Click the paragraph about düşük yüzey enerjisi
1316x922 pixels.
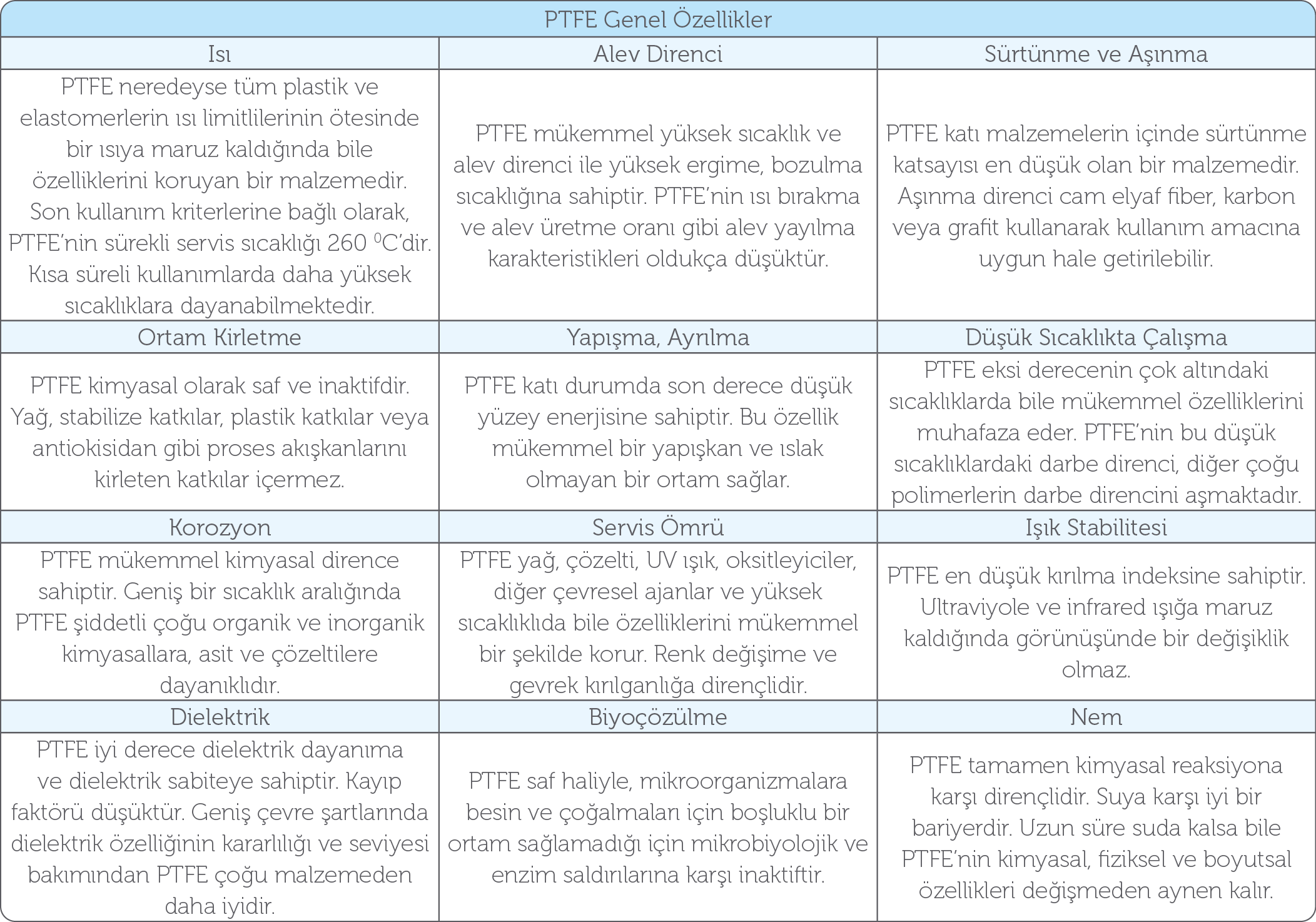pos(658,402)
